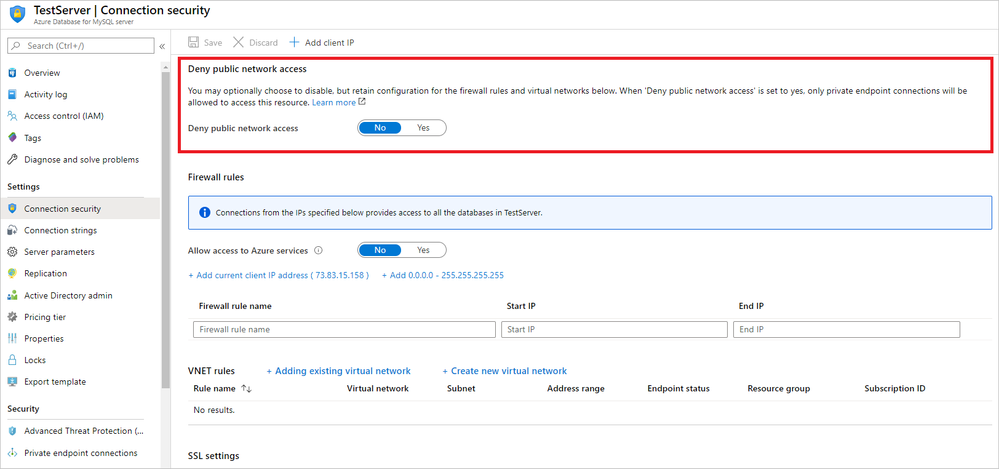Click the Advanced Threat Protection shield icon
This screenshot has height=469, width=999.
click(x=11, y=431)
